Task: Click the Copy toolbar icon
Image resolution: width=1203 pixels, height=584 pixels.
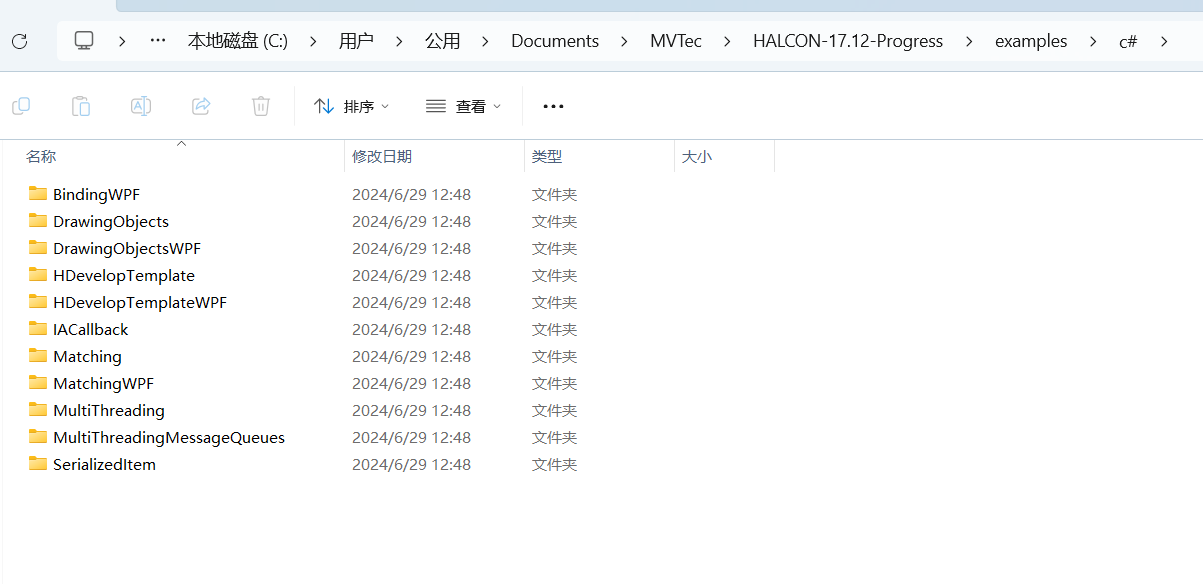Action: coord(21,106)
